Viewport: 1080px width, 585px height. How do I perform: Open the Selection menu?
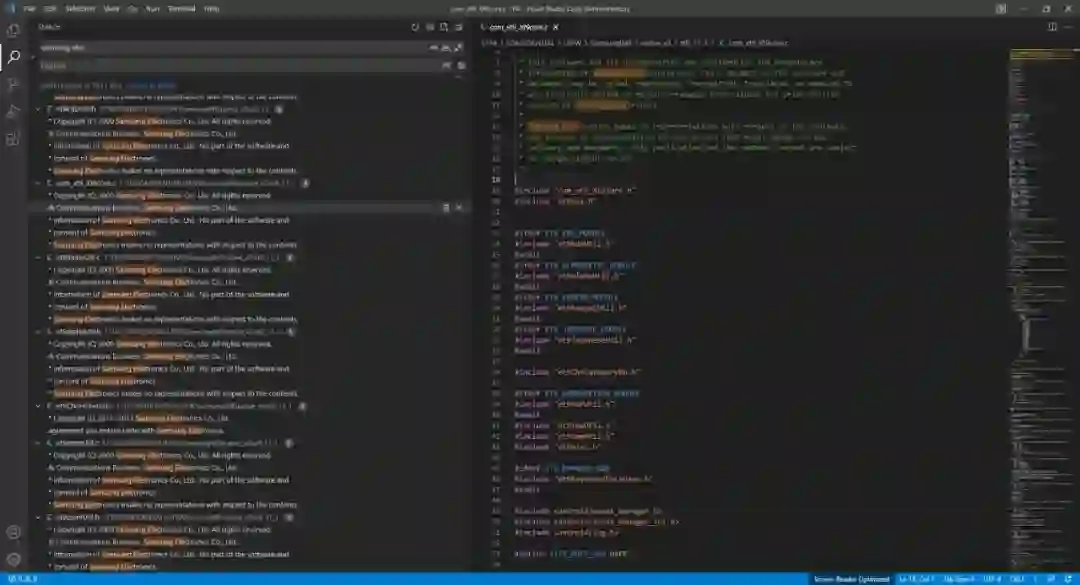(80, 9)
